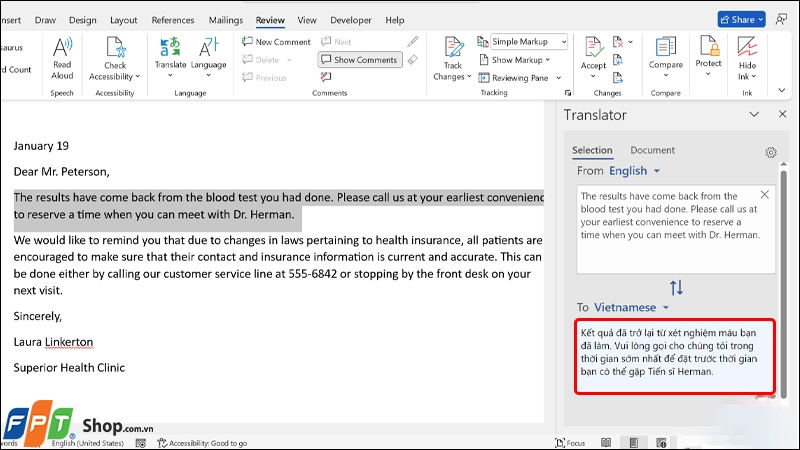
Task: Open the Protect document options
Action: tap(708, 56)
